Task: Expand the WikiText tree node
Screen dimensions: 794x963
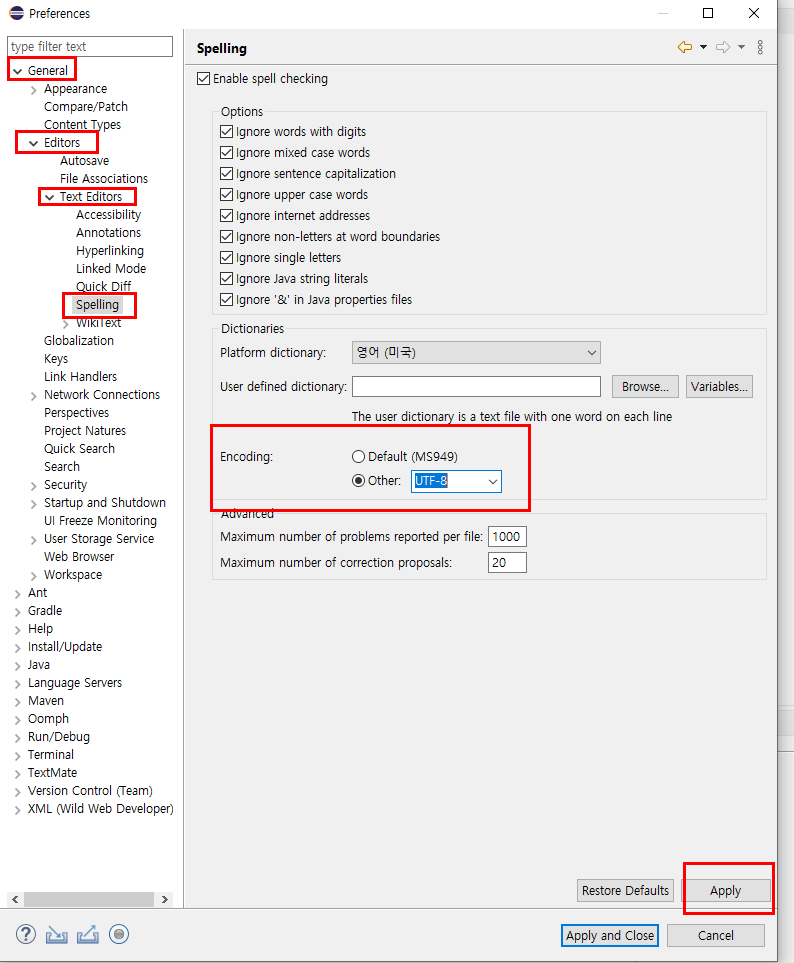Action: point(65,324)
